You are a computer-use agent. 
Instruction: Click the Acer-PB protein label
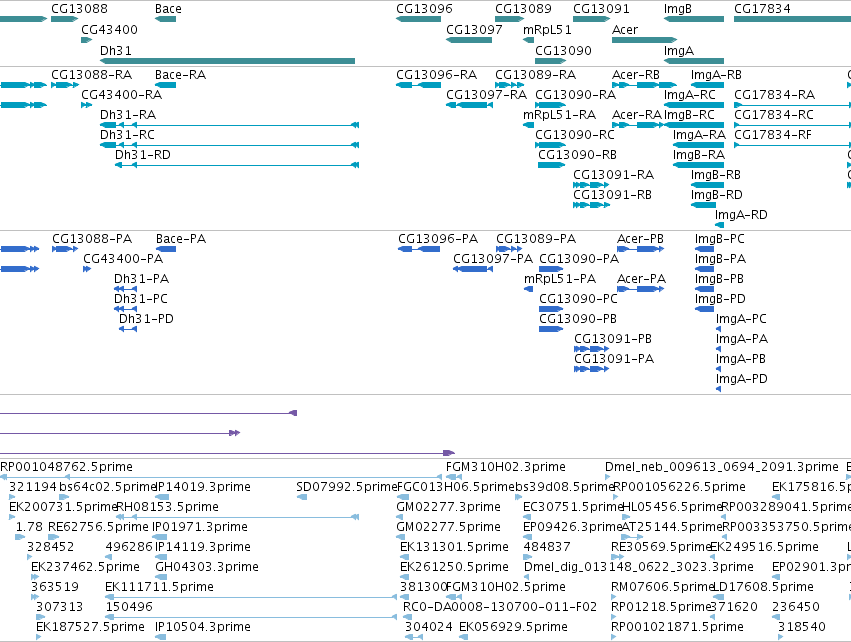pyautogui.click(x=640, y=239)
